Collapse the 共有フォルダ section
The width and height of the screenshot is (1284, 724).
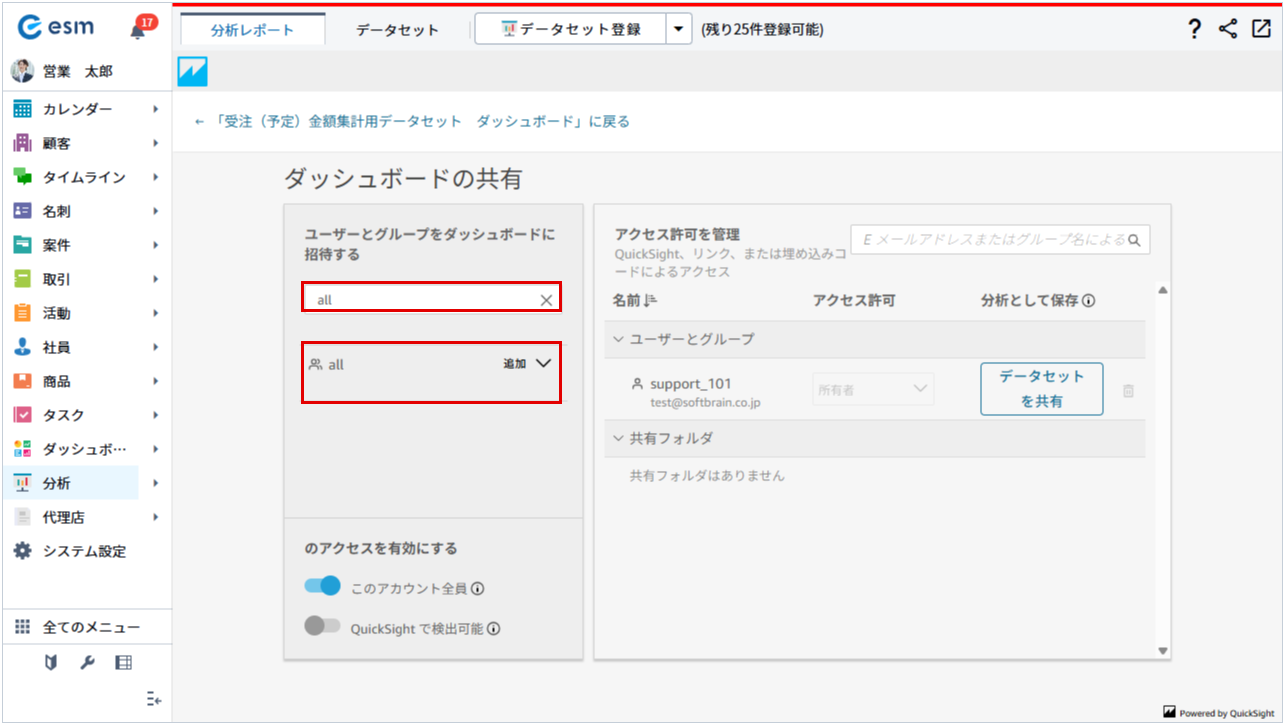pyautogui.click(x=619, y=438)
